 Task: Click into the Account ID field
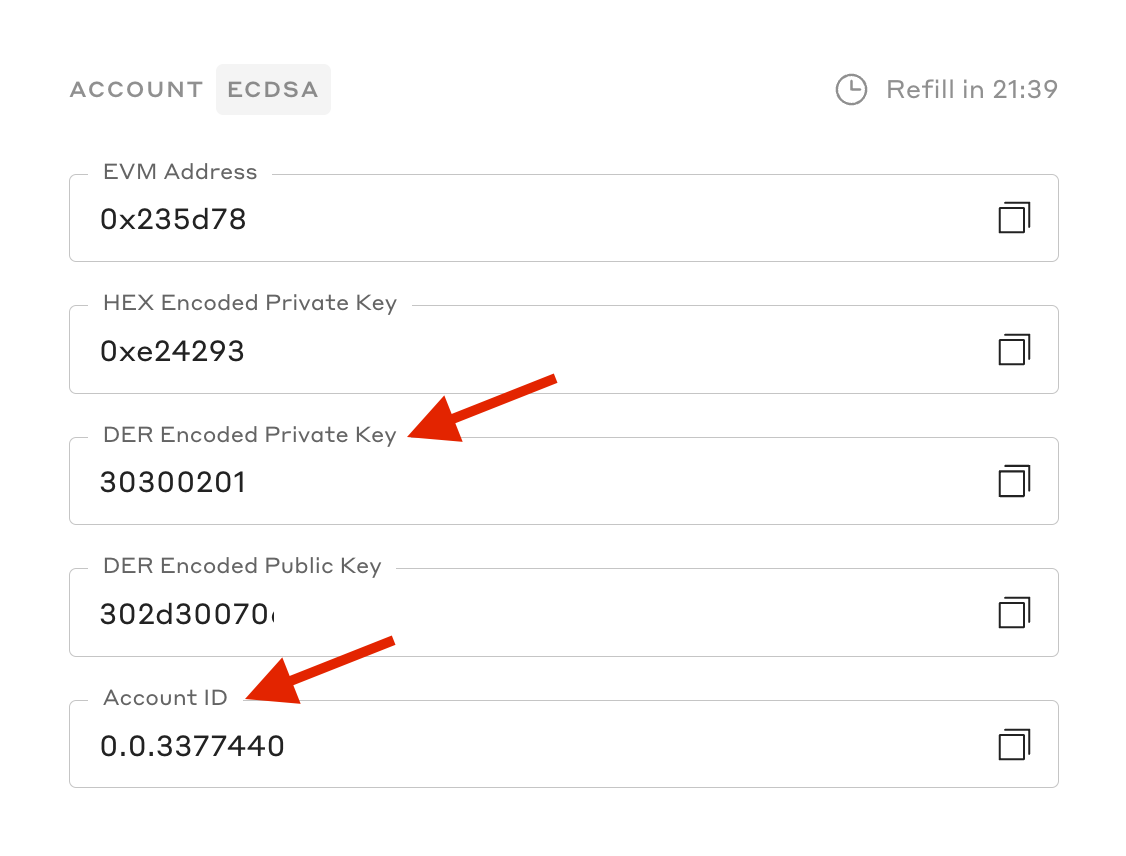pyautogui.click(x=500, y=746)
